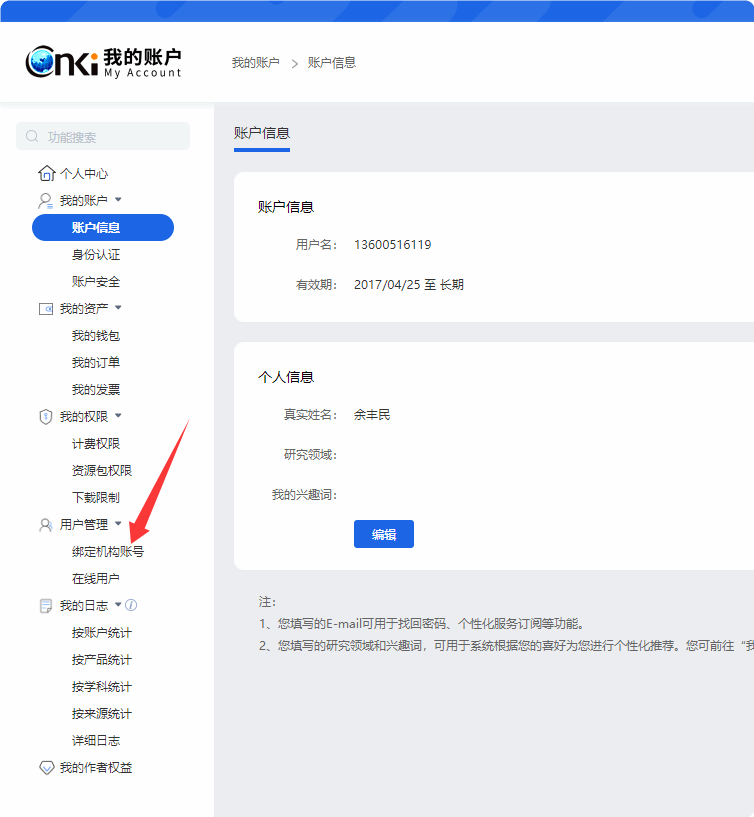Collapse the 用户管理 section arrow
This screenshot has height=817, width=754.
coord(118,524)
